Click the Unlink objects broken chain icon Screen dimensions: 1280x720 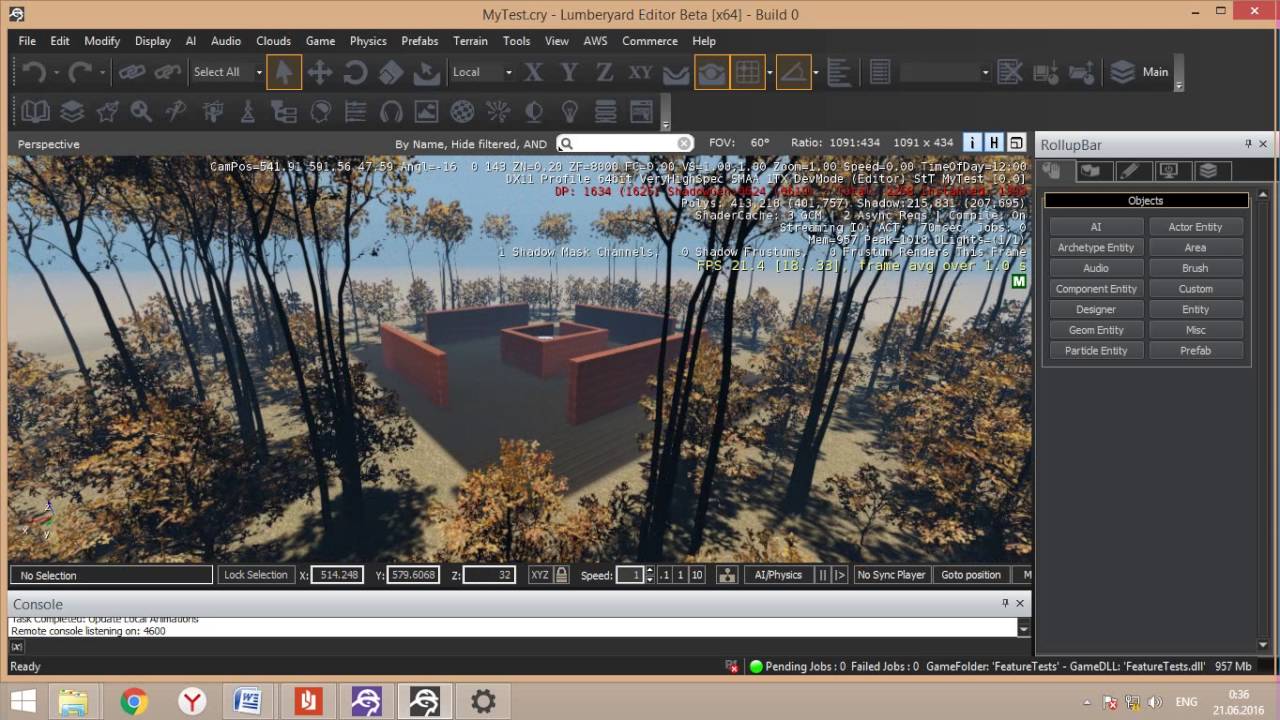coord(167,72)
